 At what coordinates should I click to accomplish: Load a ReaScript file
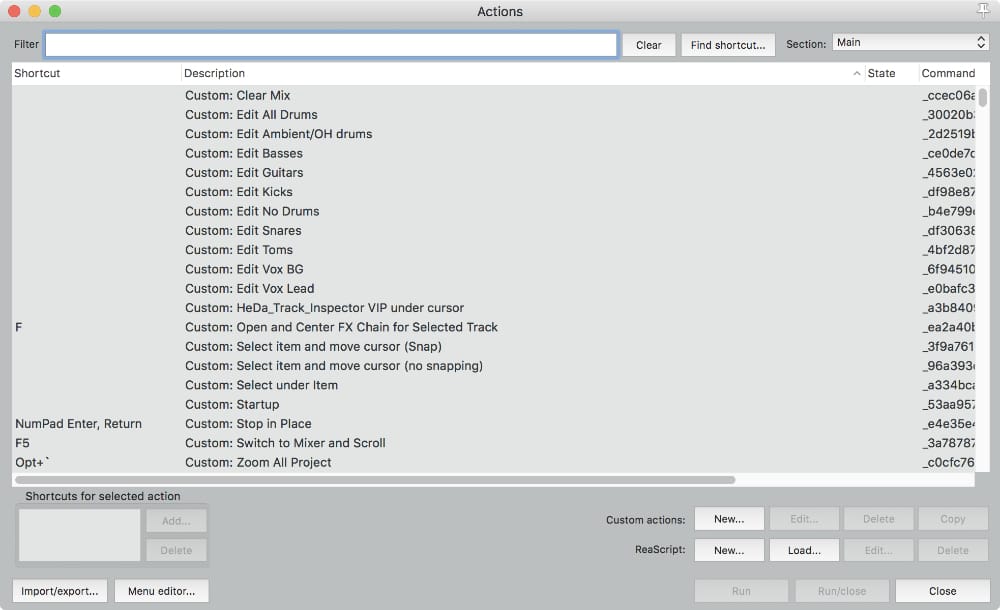pos(804,550)
